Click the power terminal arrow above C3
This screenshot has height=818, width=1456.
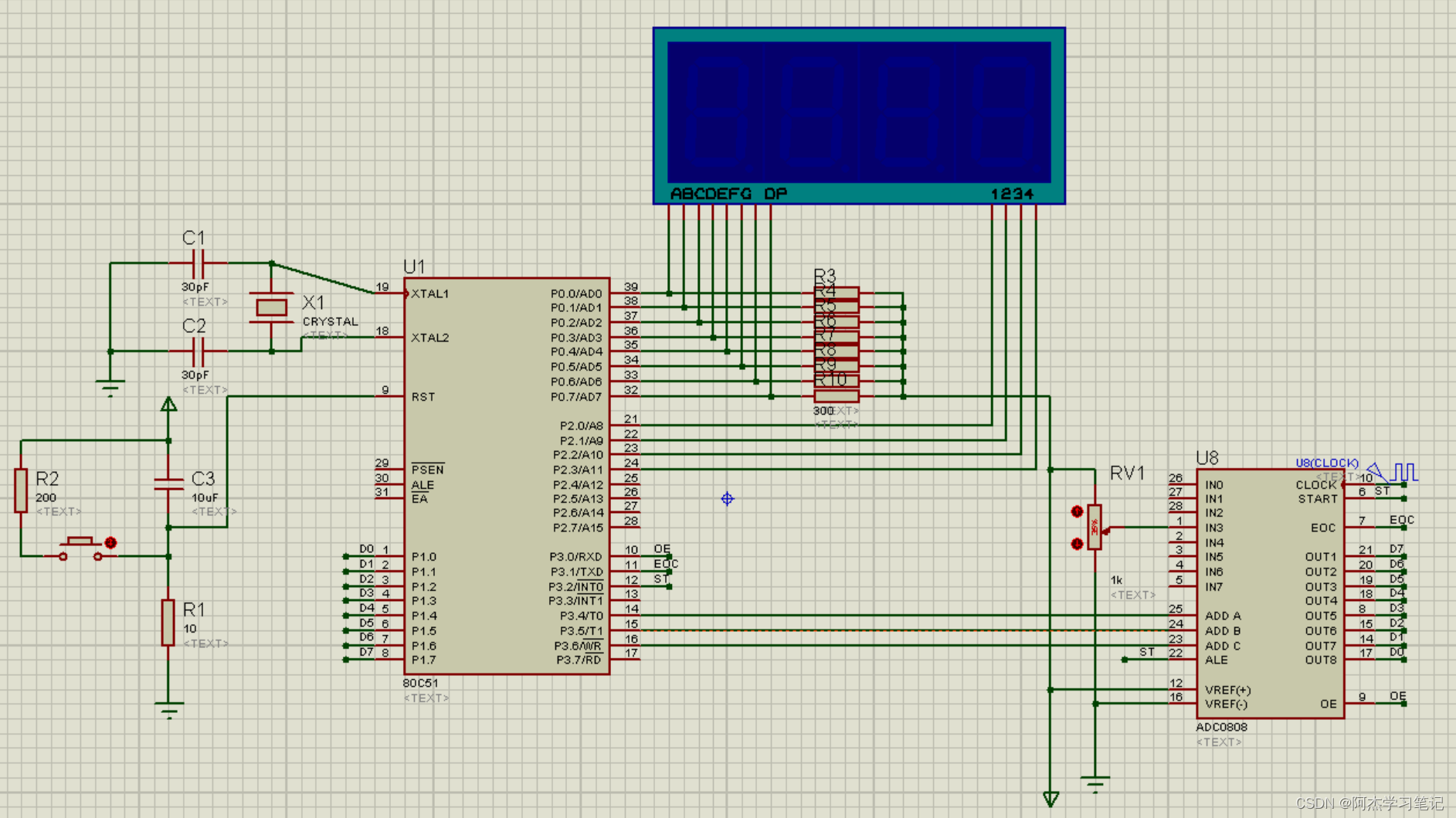168,404
